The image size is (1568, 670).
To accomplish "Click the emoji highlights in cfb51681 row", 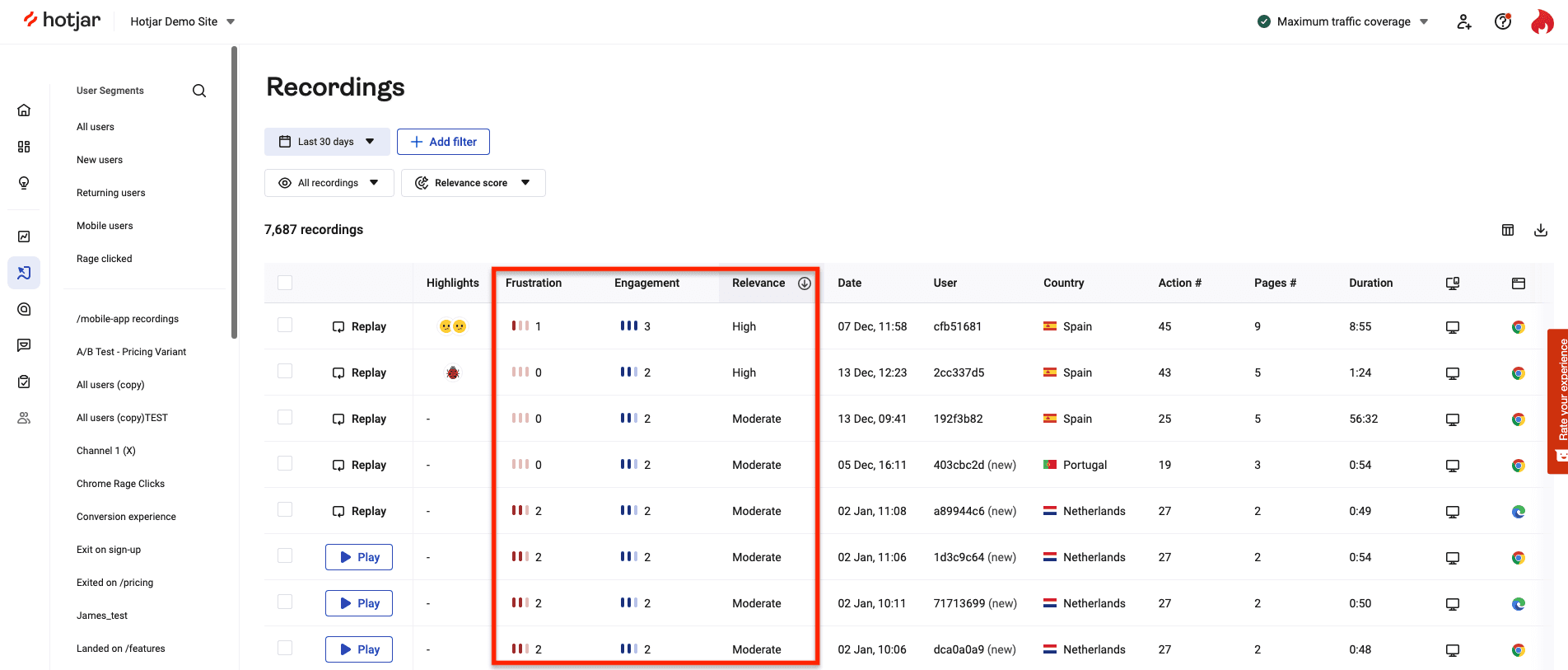I will pyautogui.click(x=452, y=326).
